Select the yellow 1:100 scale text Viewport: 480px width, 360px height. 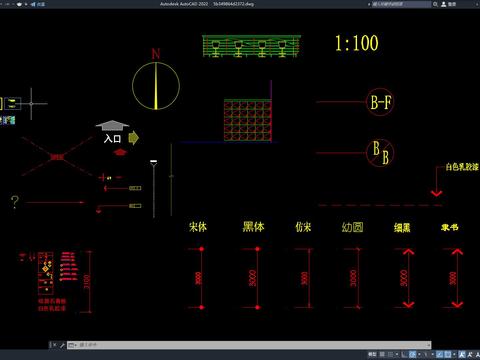click(356, 43)
